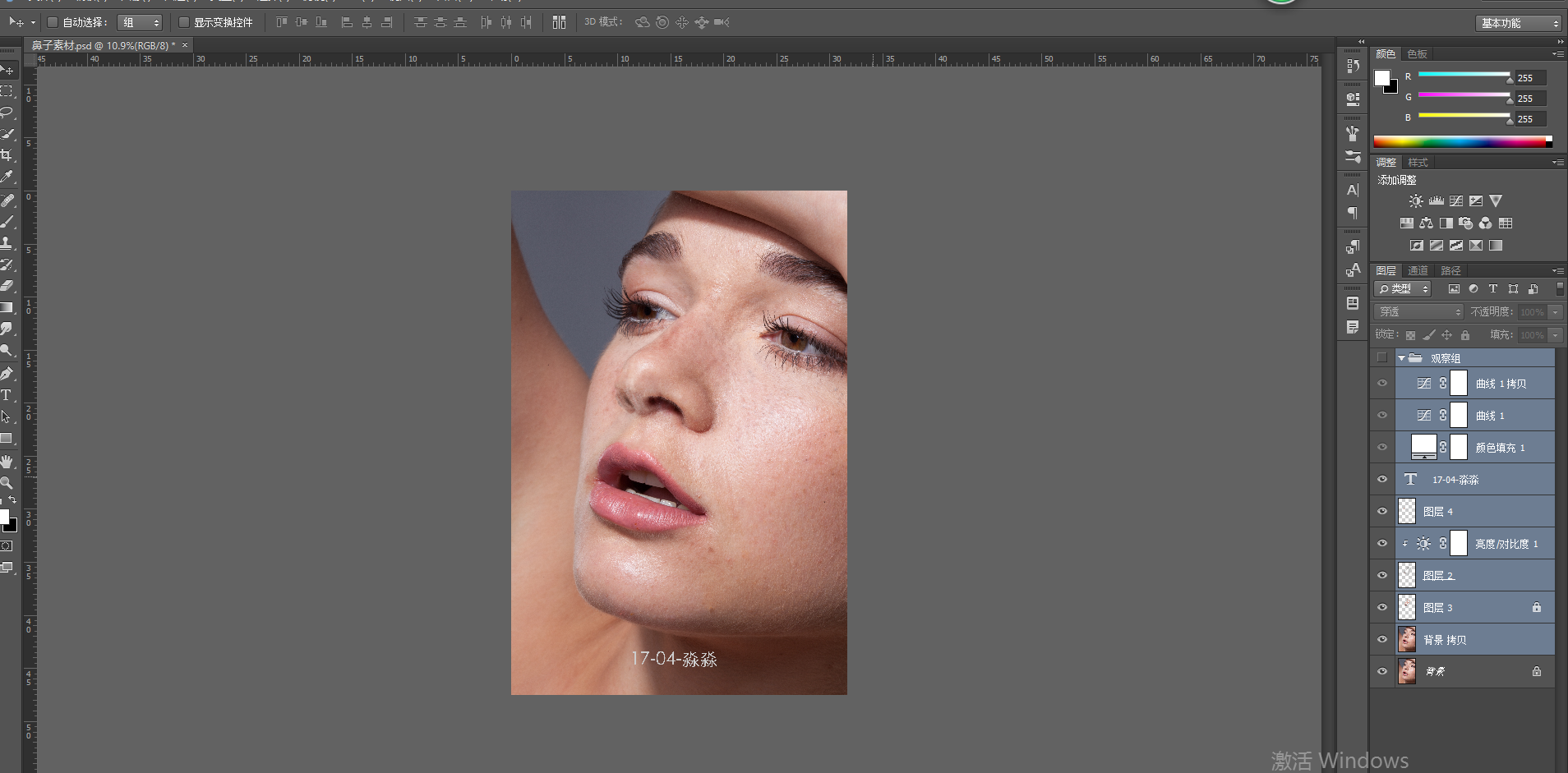Lock layer position with move icon

point(1446,335)
